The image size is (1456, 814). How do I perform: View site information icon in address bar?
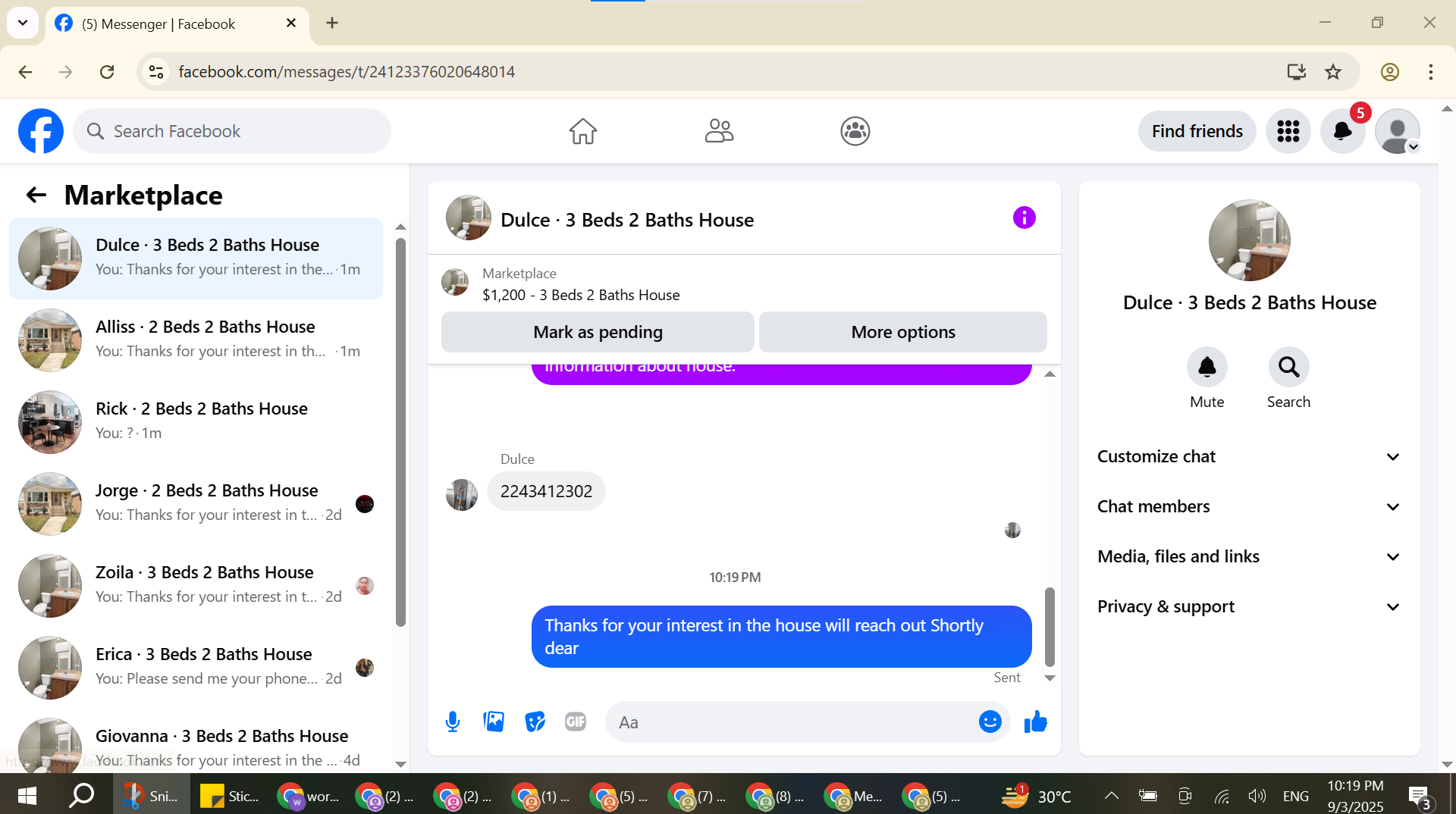(156, 72)
